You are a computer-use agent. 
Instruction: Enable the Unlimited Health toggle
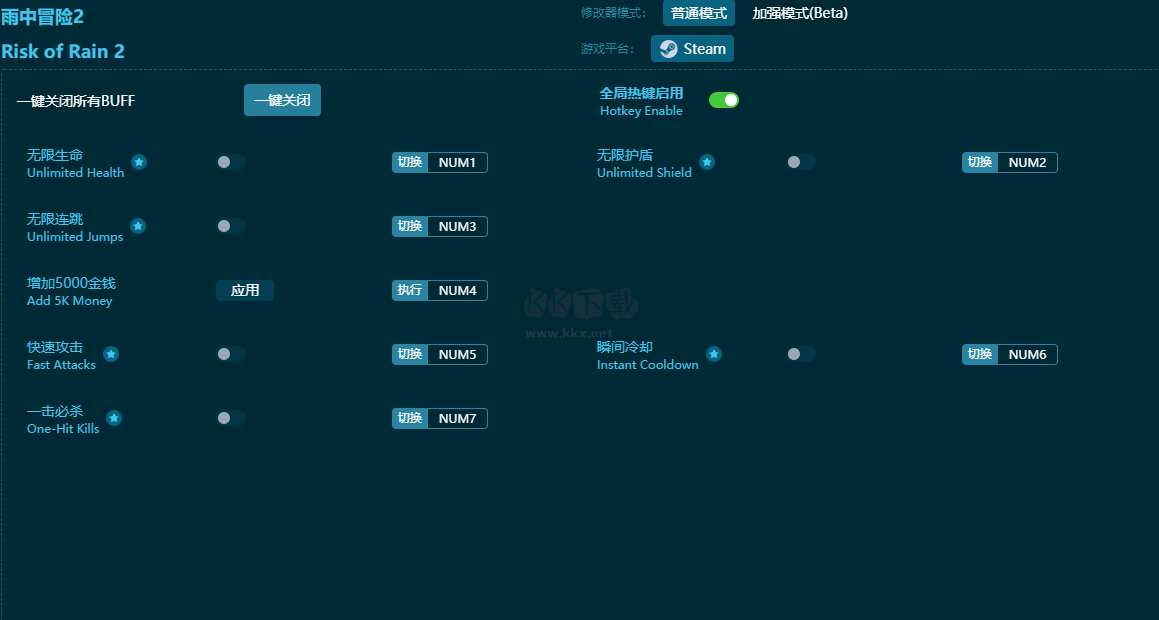pos(231,162)
